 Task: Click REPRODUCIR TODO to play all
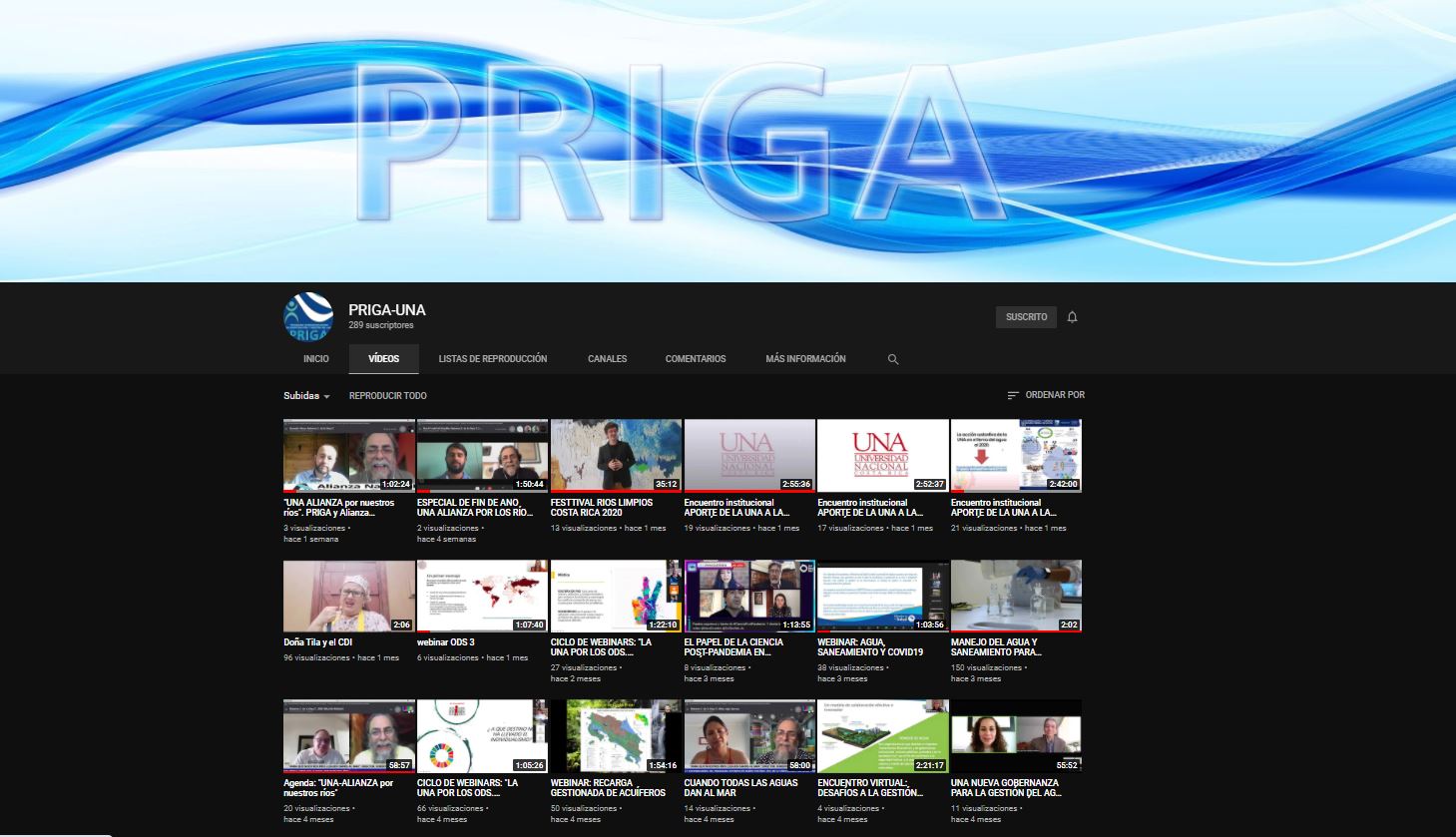[x=388, y=396]
